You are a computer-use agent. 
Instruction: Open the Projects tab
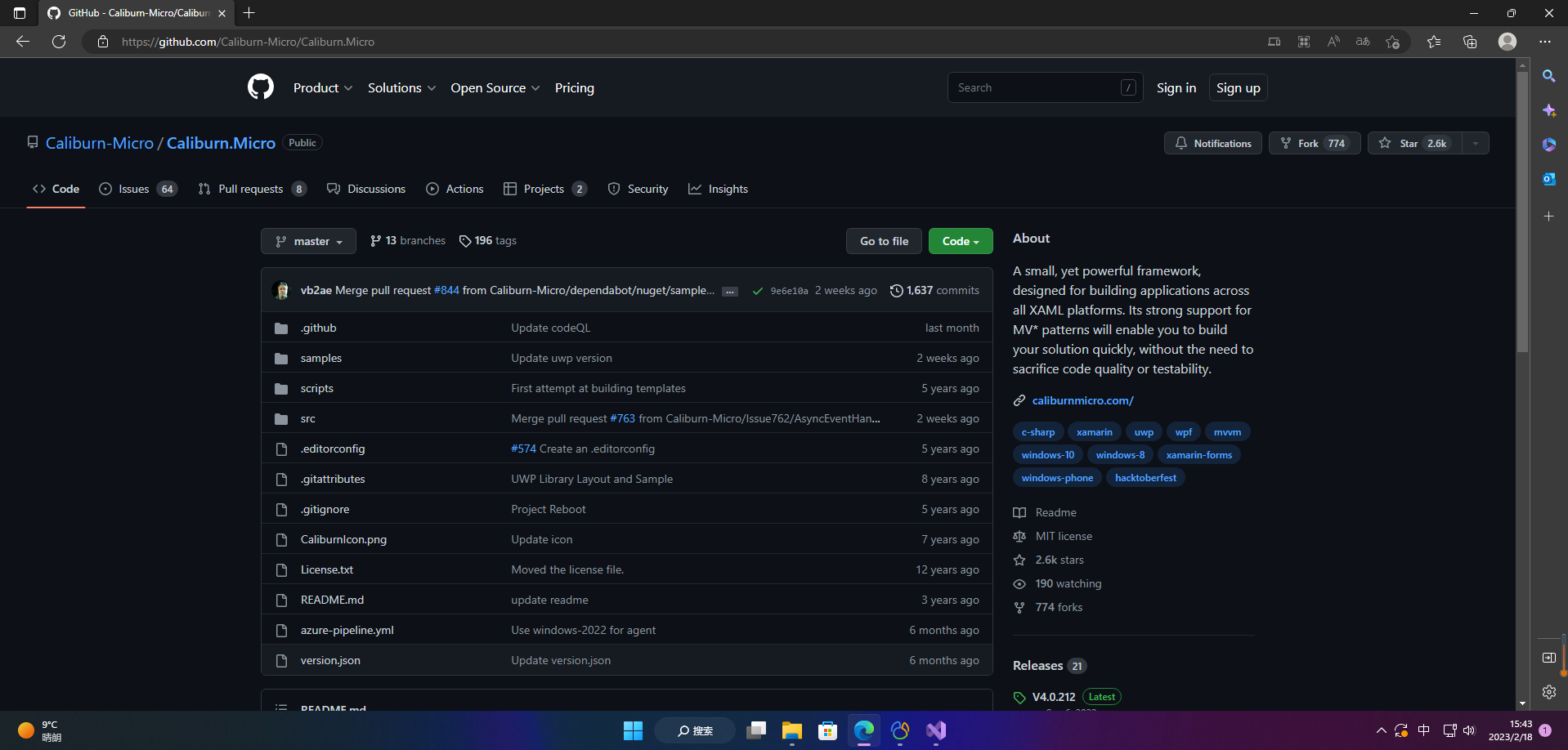(545, 189)
